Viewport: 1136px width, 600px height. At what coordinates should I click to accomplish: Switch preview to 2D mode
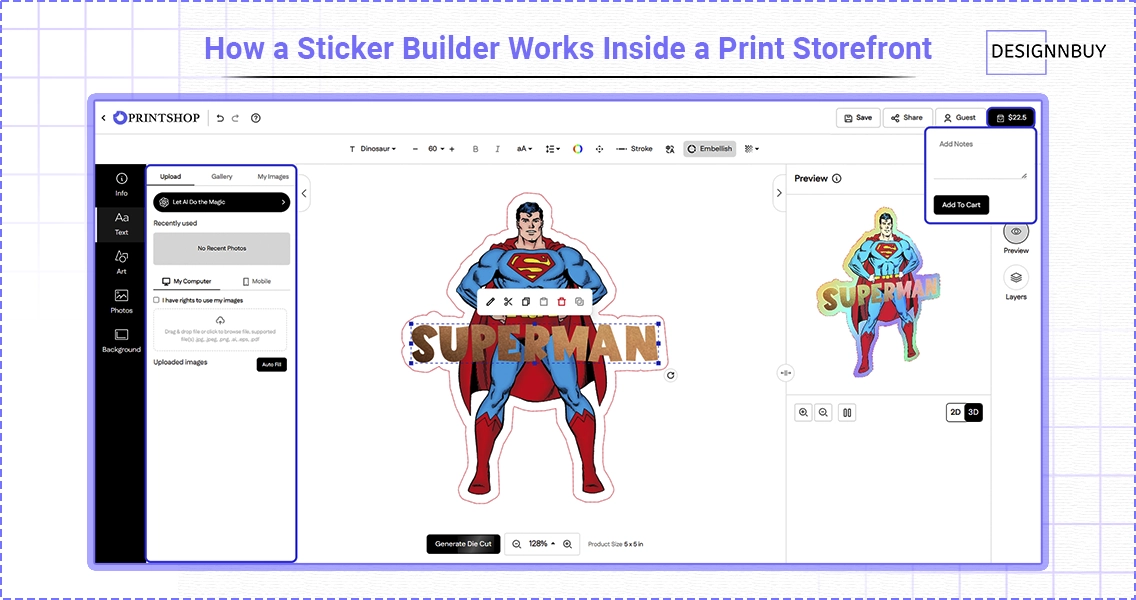tap(956, 412)
